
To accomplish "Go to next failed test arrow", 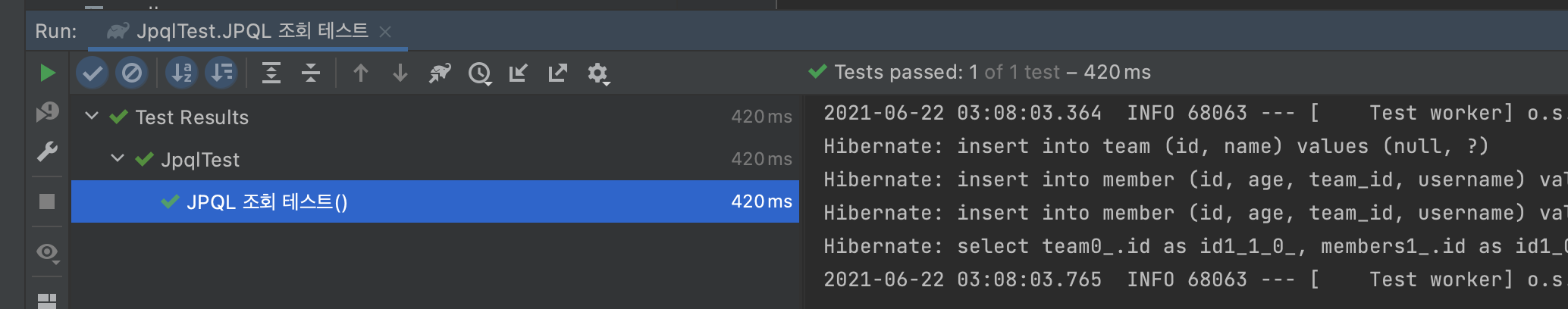I will click(400, 73).
